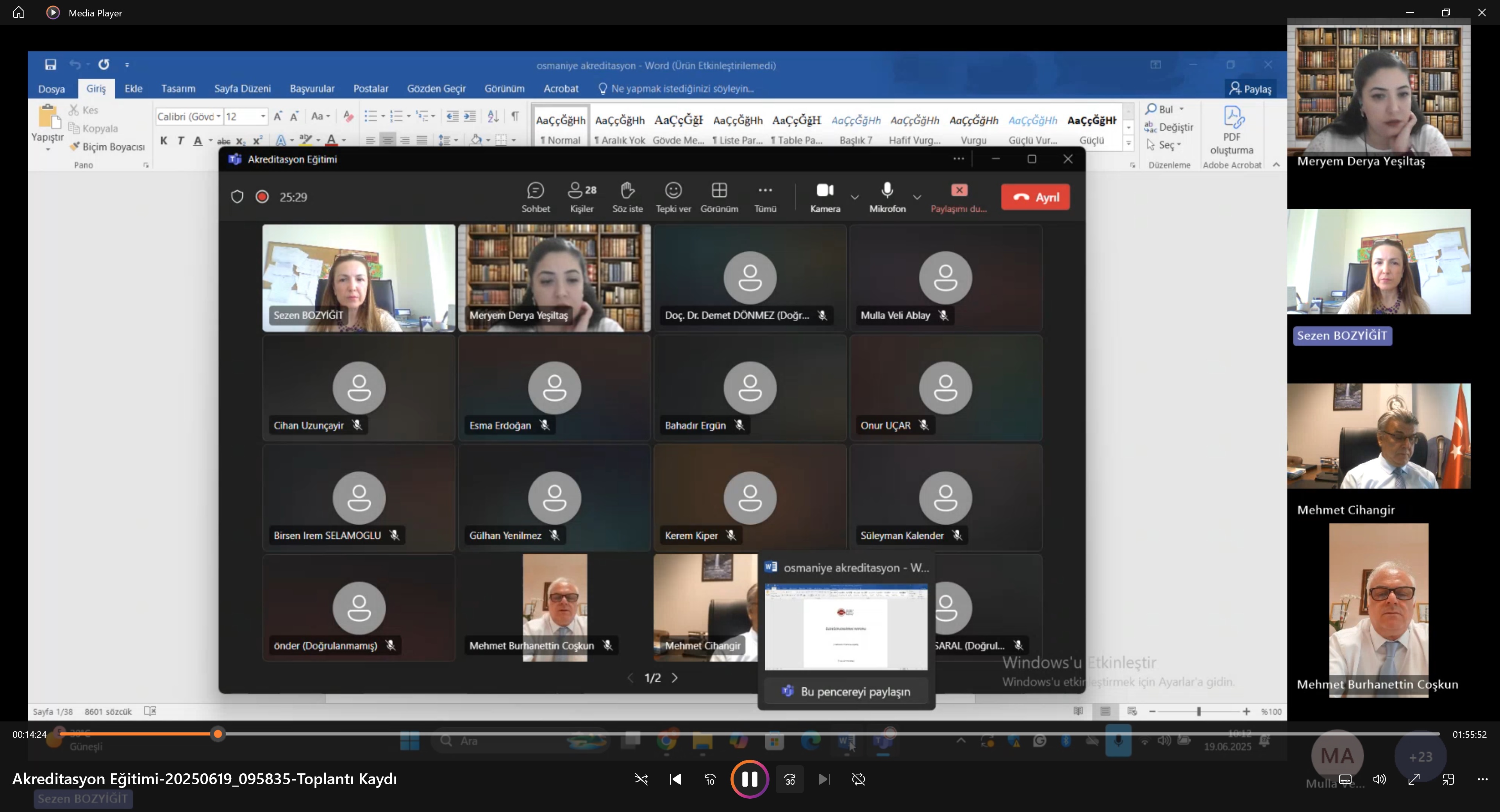Screen dimensions: 1500x812
Task: Go to previous track in Media Player
Action: coord(675,779)
